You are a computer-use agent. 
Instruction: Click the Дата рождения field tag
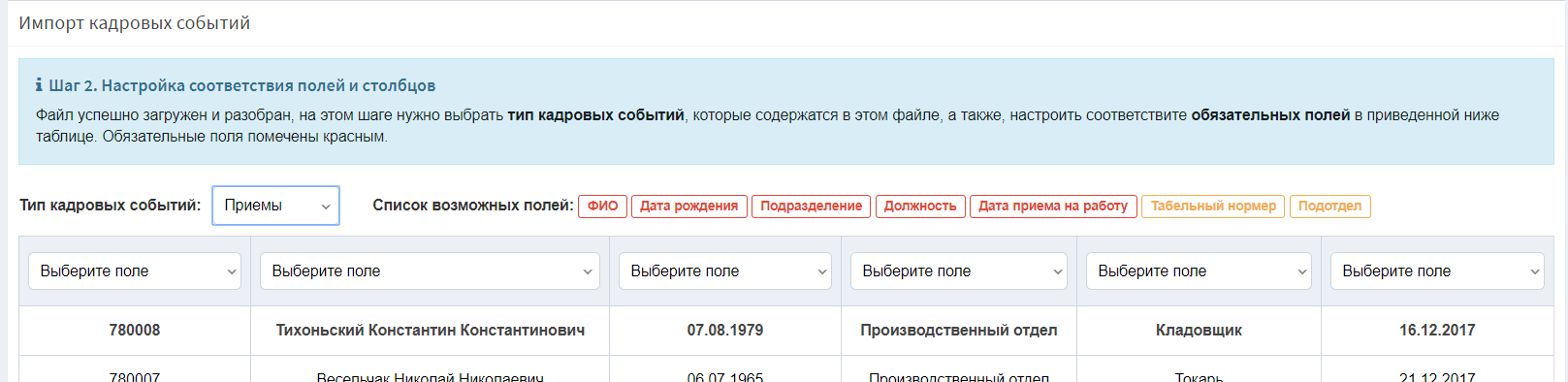coord(688,206)
